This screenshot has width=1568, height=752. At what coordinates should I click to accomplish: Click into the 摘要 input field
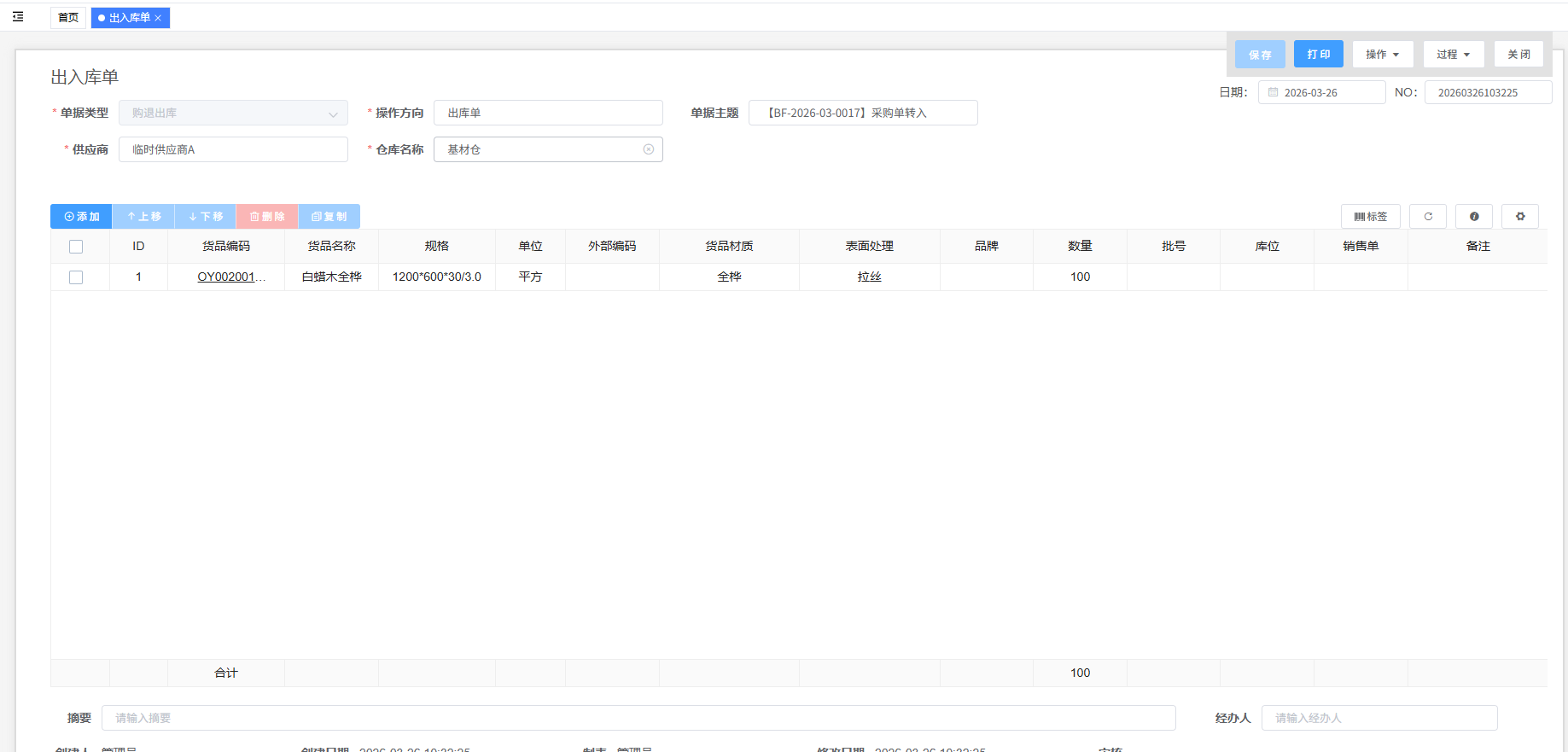(x=638, y=718)
